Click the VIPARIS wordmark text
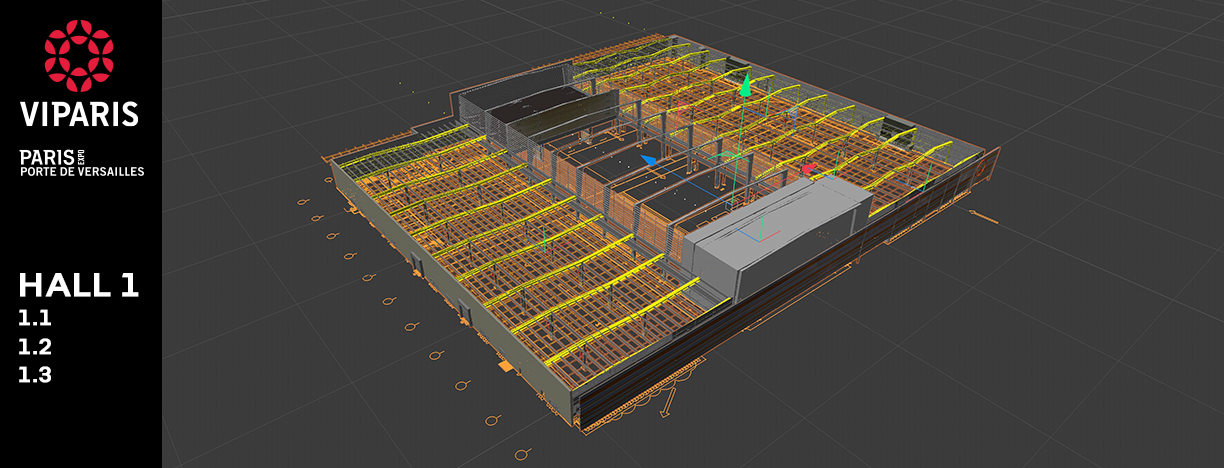 [x=80, y=113]
